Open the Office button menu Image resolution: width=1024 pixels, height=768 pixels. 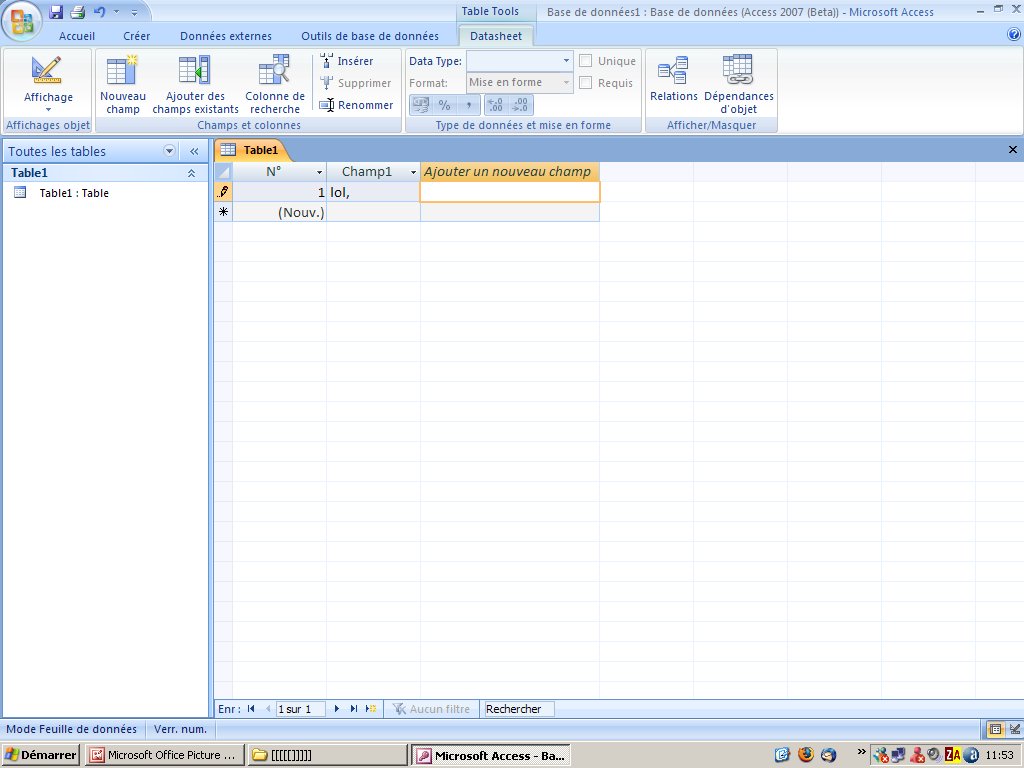coord(22,22)
